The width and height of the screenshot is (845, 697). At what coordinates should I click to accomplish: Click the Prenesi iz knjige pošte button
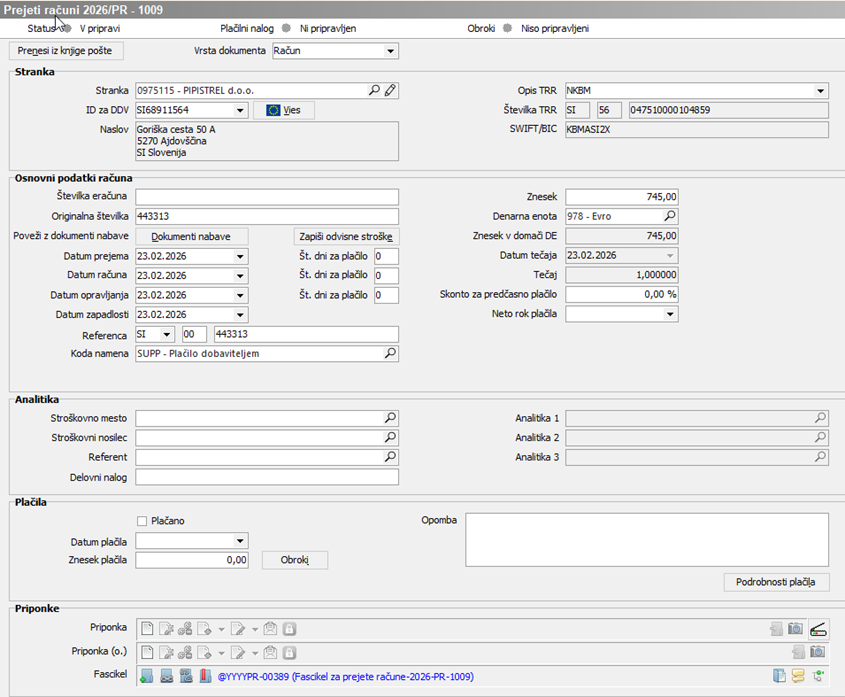tap(67, 51)
